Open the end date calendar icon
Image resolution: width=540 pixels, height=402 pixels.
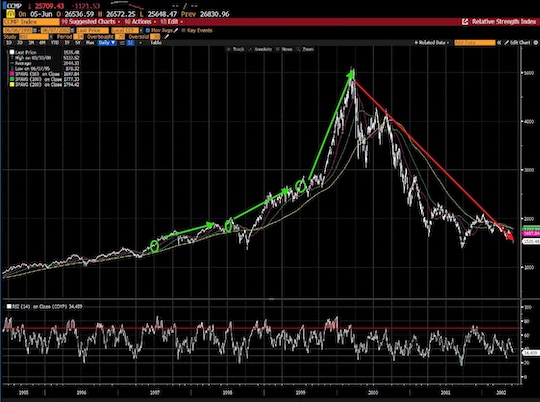click(73, 30)
